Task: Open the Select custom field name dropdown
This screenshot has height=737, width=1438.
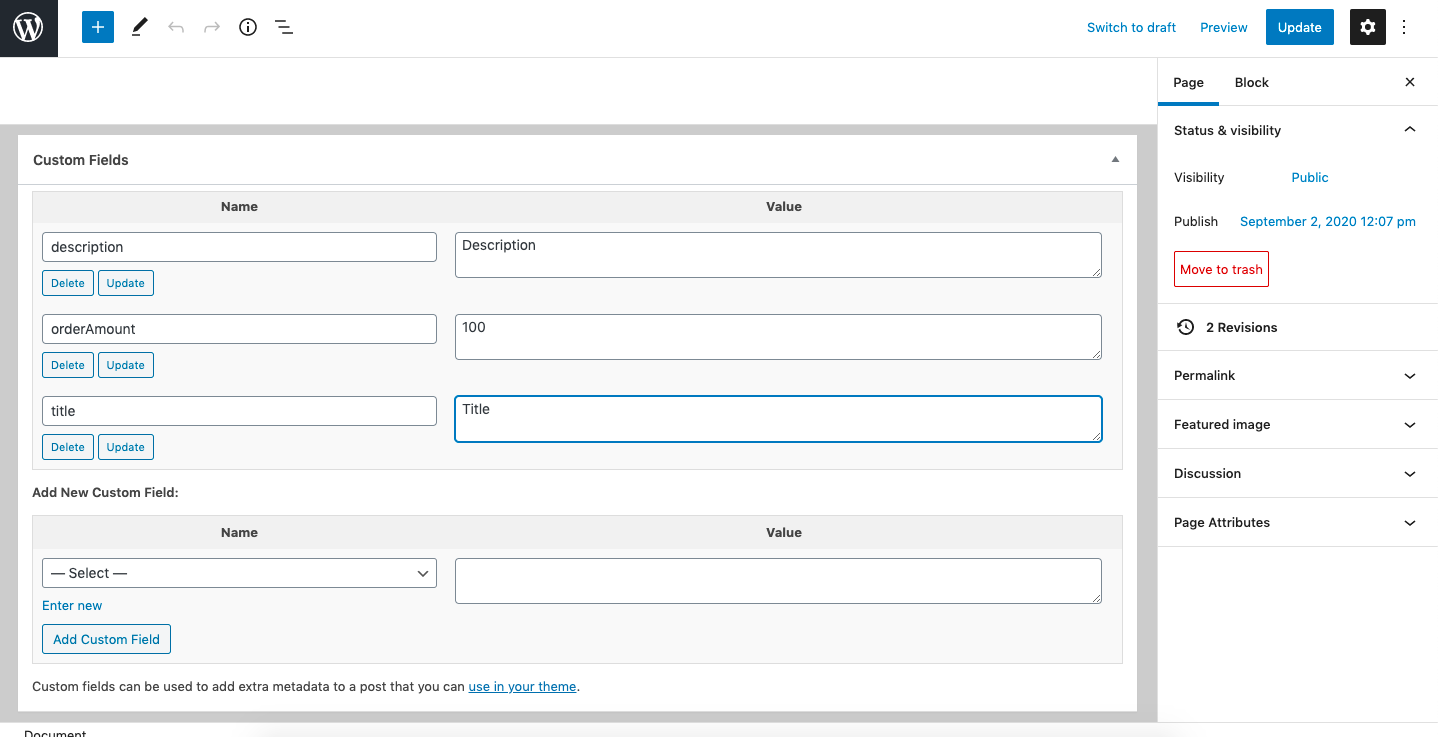Action: click(239, 573)
